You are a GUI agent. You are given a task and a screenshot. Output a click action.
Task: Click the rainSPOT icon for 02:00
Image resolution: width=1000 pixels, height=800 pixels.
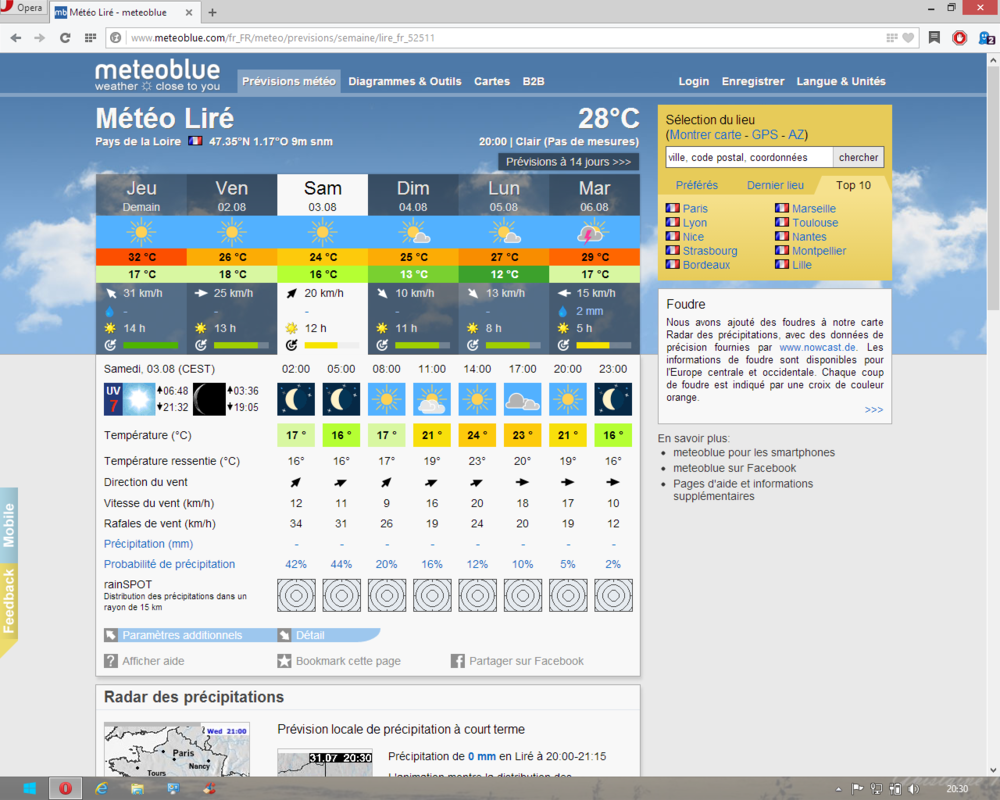[296, 595]
